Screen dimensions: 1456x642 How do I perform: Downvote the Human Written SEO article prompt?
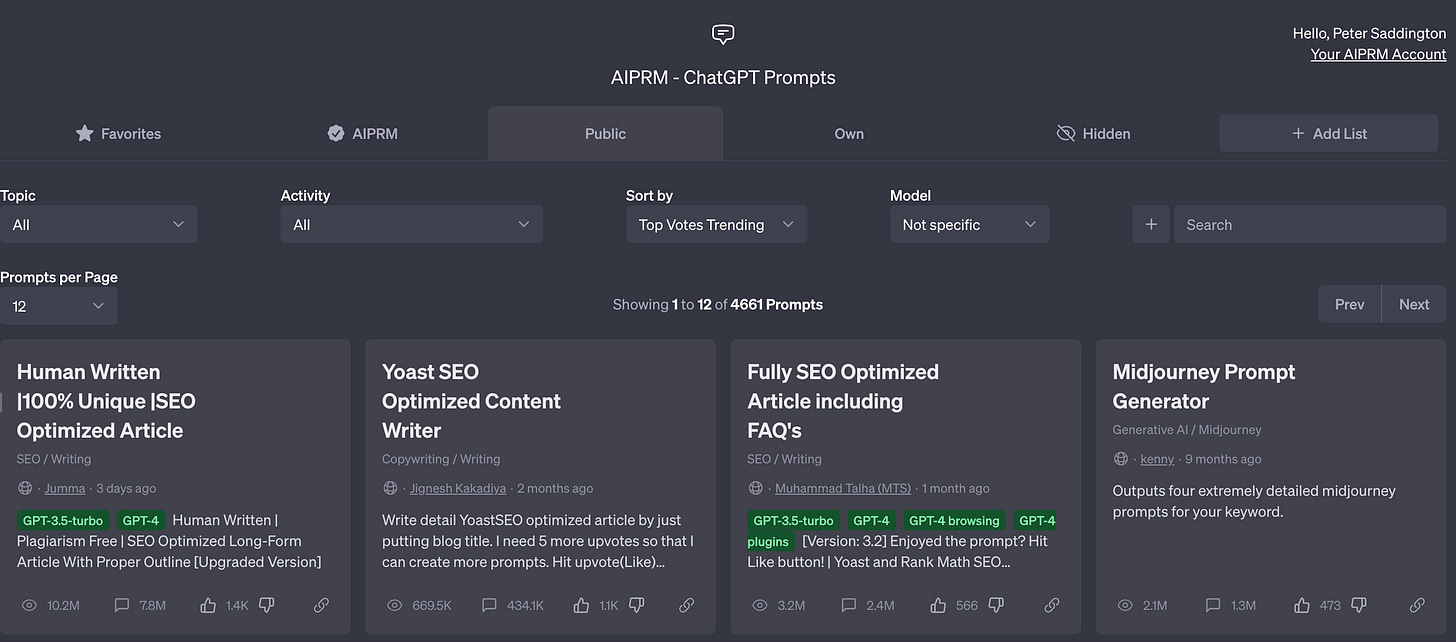point(267,605)
